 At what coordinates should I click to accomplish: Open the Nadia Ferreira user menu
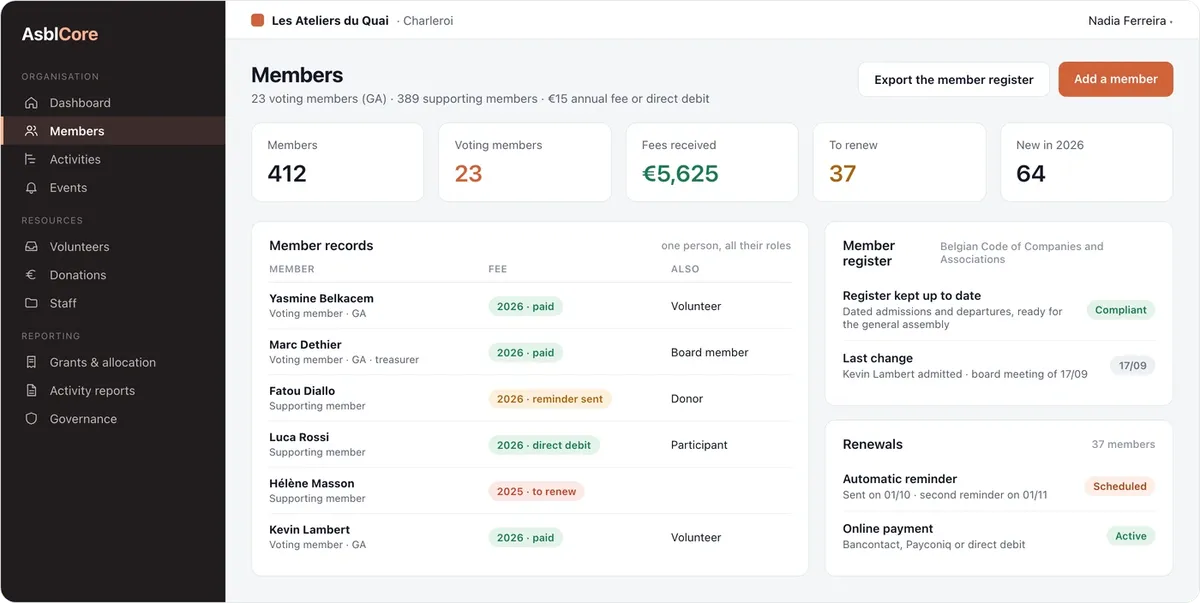pos(1130,20)
